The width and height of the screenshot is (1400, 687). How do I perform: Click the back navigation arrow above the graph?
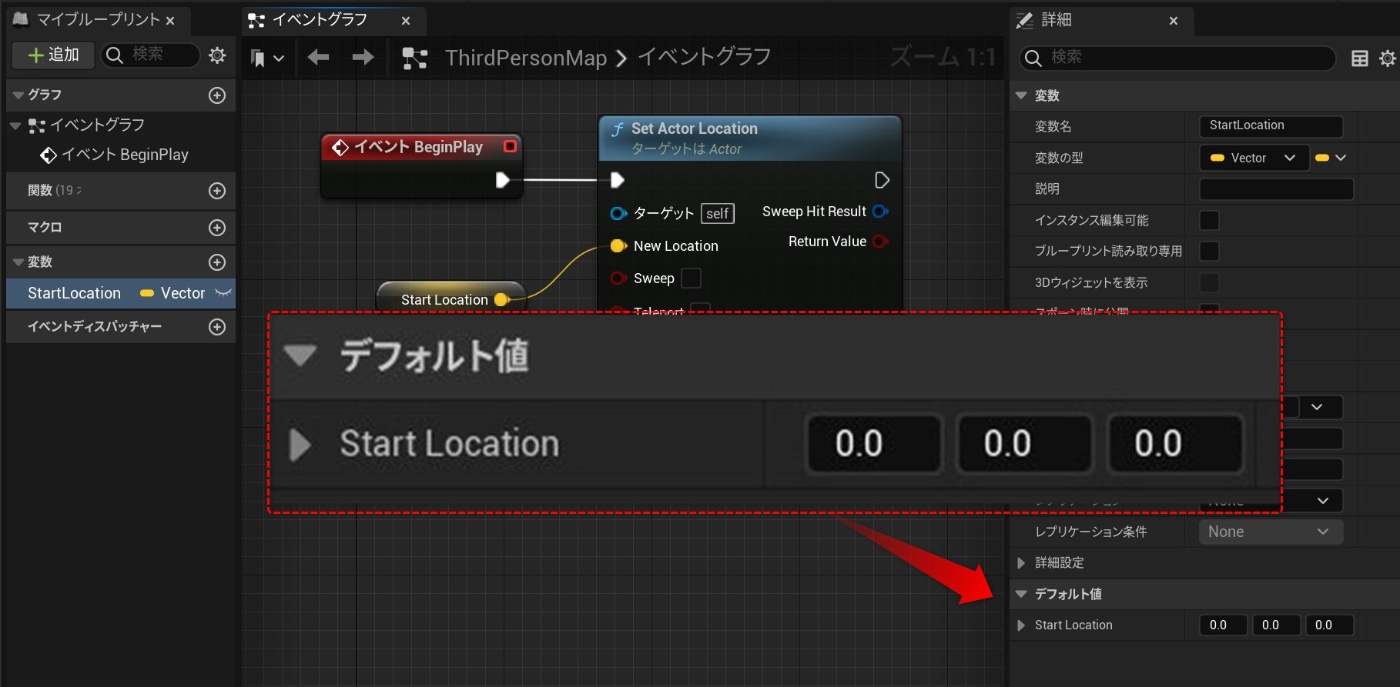point(317,57)
